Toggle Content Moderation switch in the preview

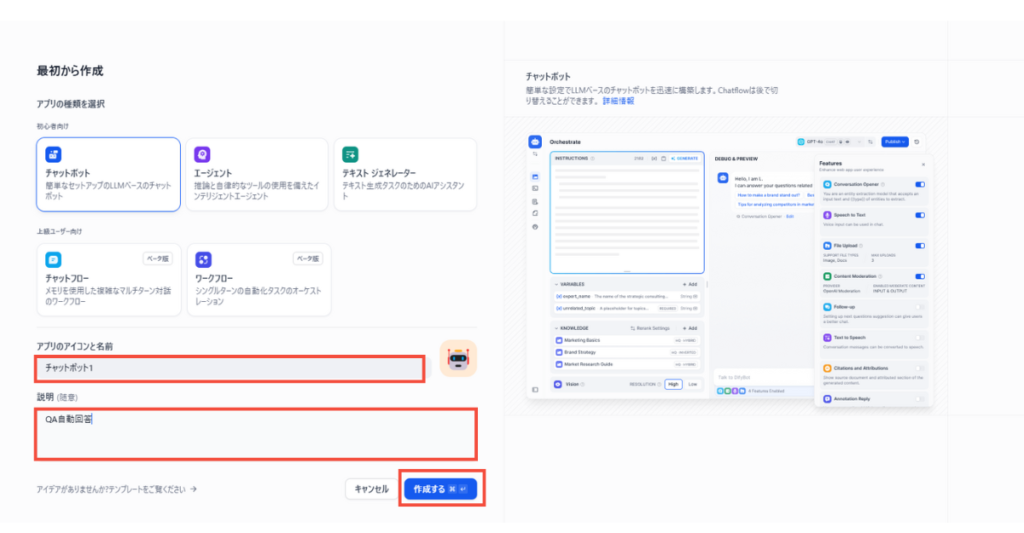coord(920,277)
